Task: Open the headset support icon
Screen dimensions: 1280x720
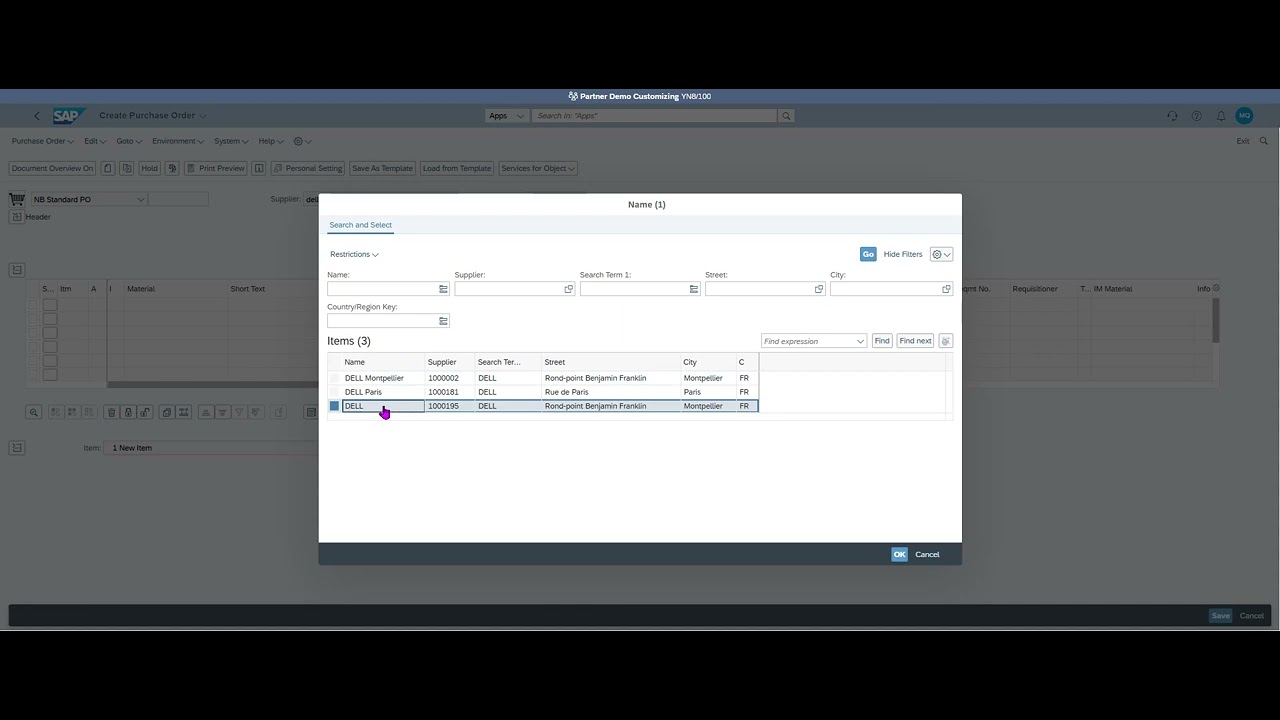Action: [1172, 116]
